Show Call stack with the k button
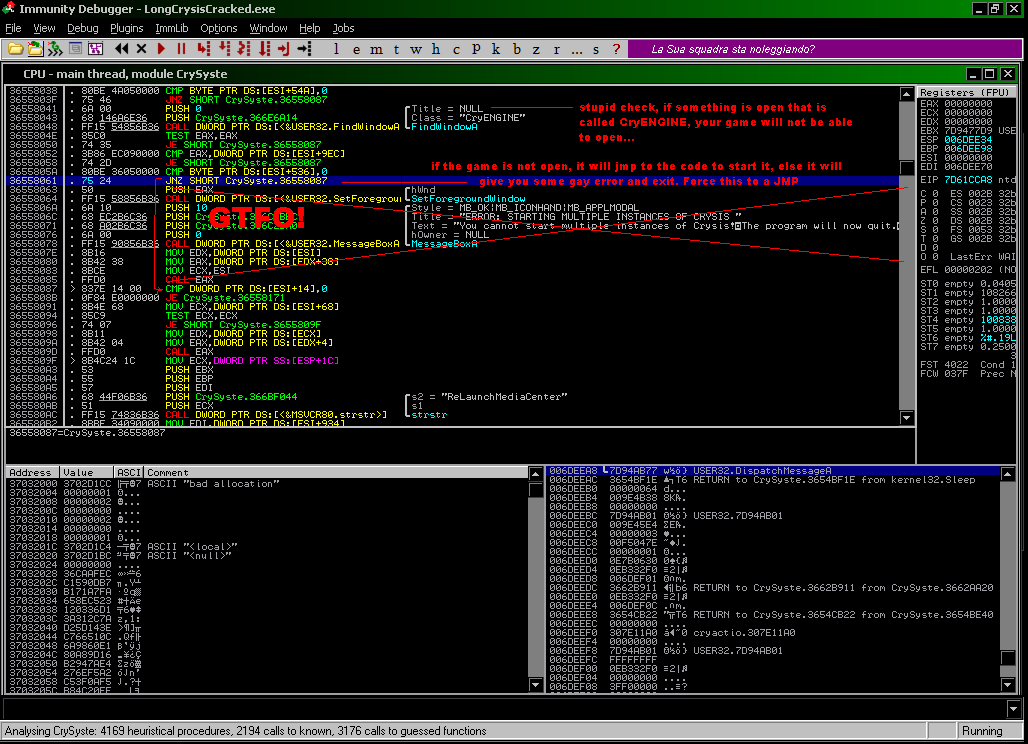This screenshot has height=744, width=1028. coord(496,49)
